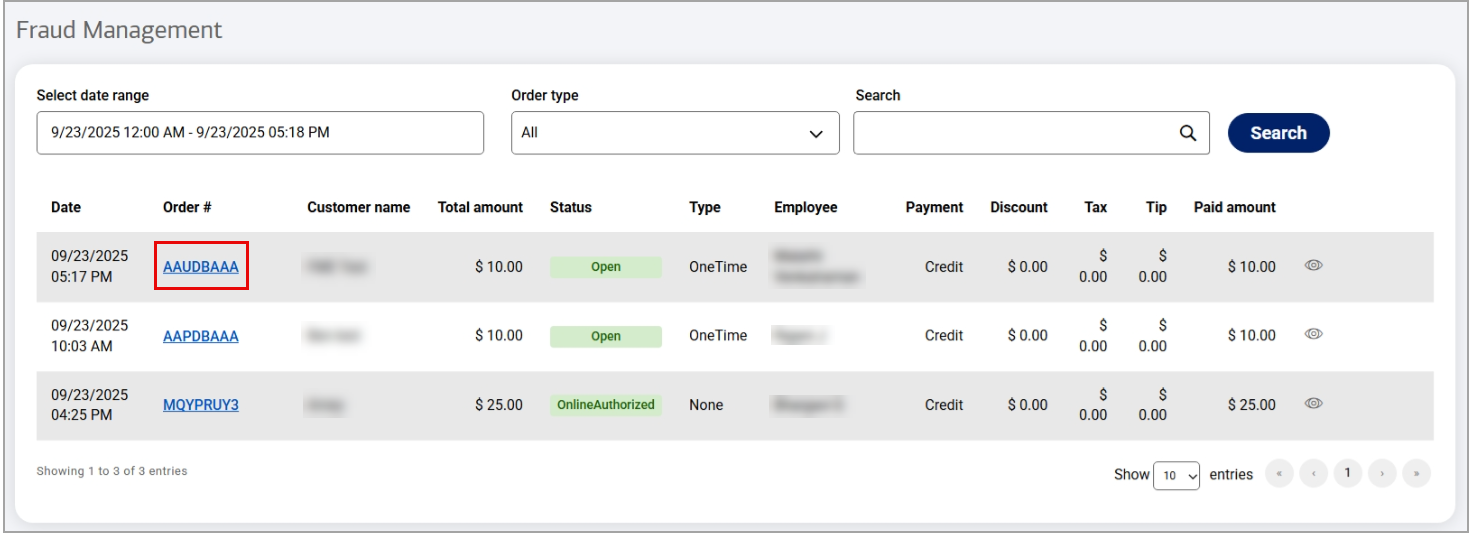Sort by Tip column header
The image size is (1475, 537).
pyautogui.click(x=1156, y=207)
